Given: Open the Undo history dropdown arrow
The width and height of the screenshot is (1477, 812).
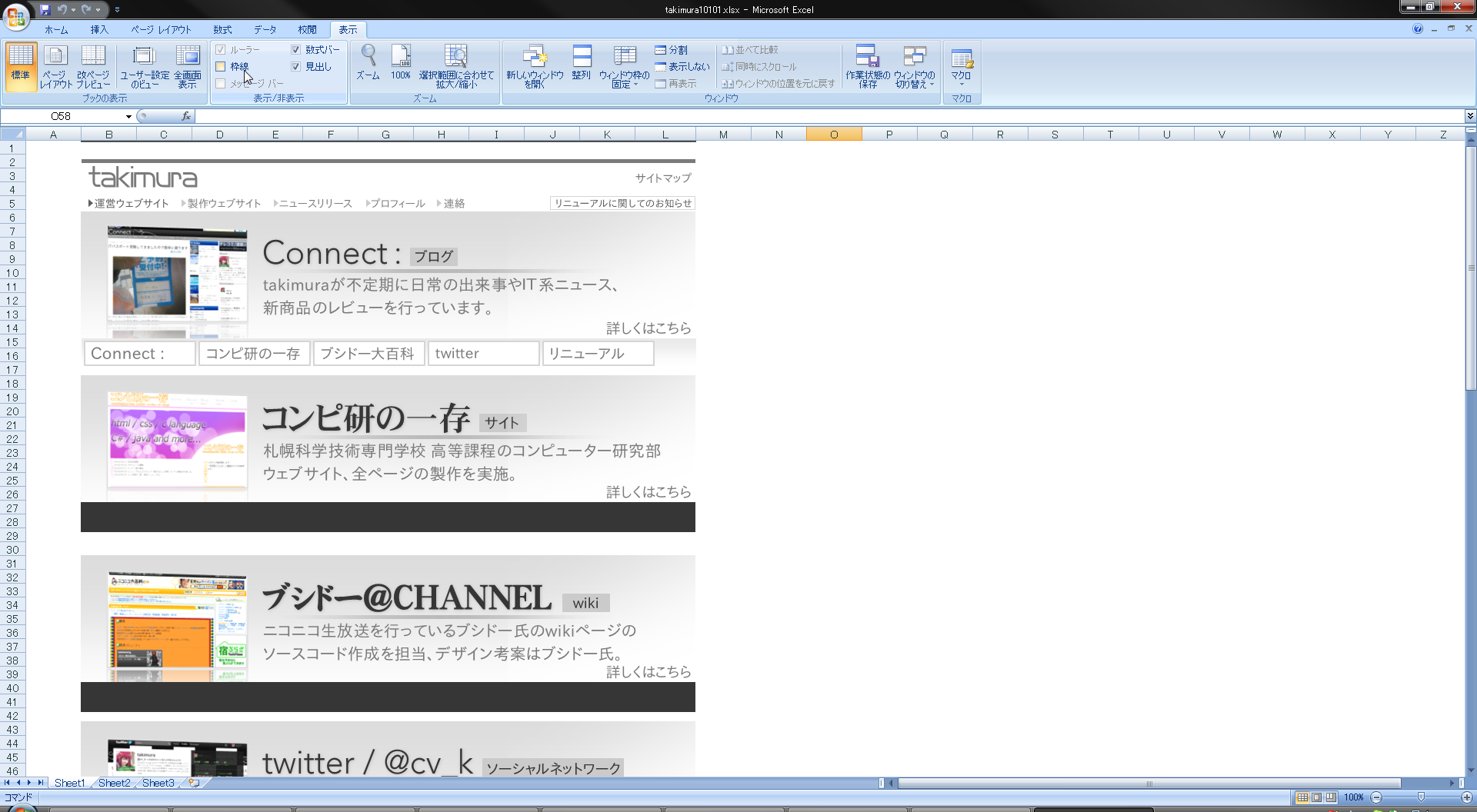Looking at the screenshot, I should pyautogui.click(x=72, y=10).
